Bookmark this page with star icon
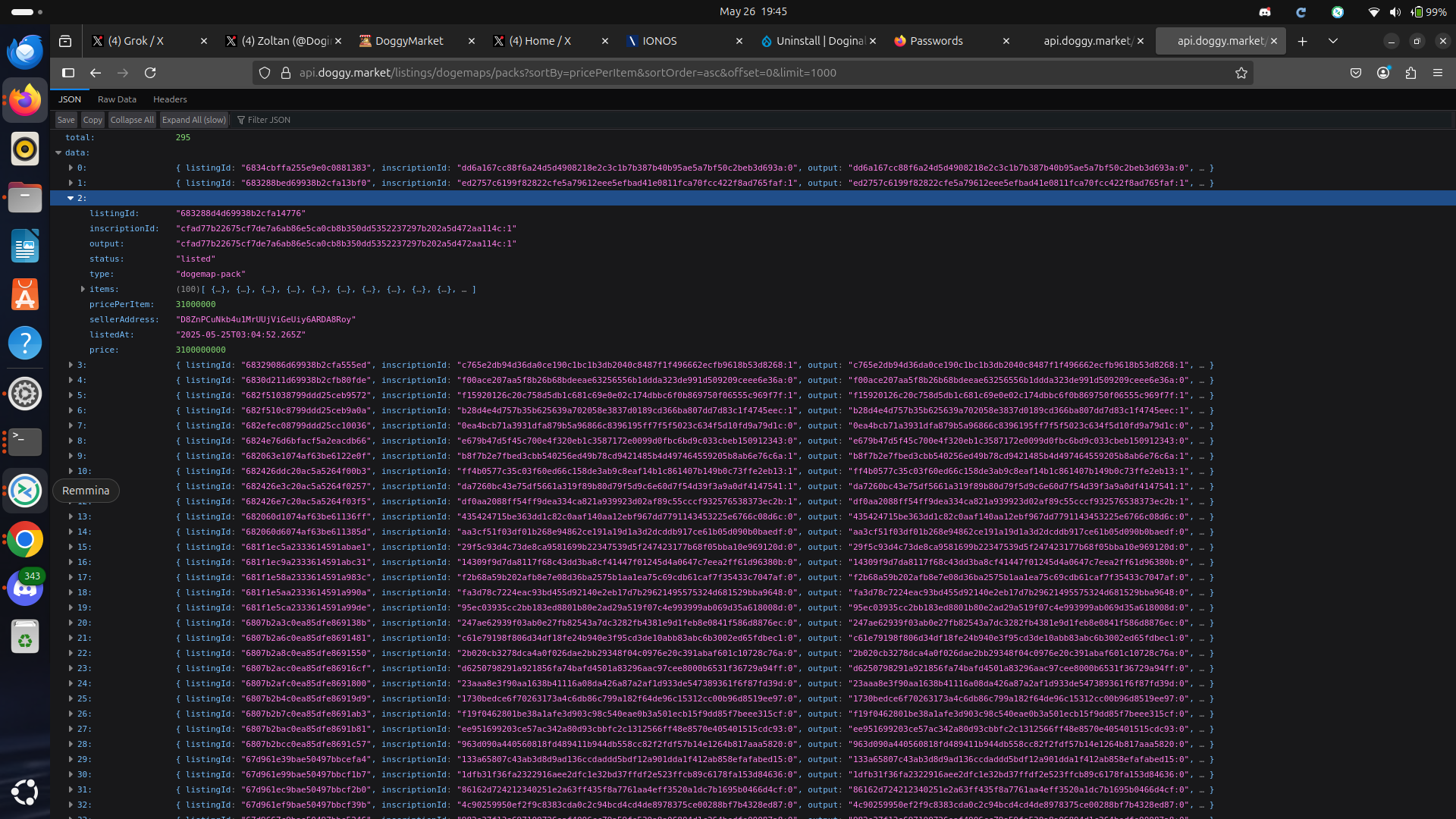Viewport: 1456px width, 819px height. click(x=1241, y=73)
